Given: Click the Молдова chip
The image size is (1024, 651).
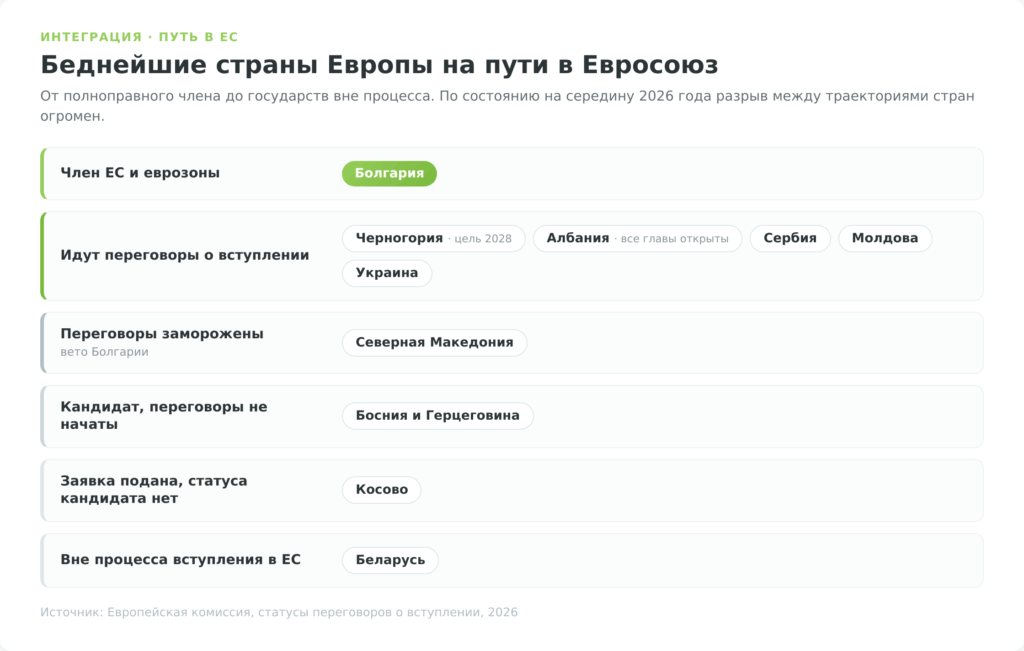Looking at the screenshot, I should coord(885,238).
